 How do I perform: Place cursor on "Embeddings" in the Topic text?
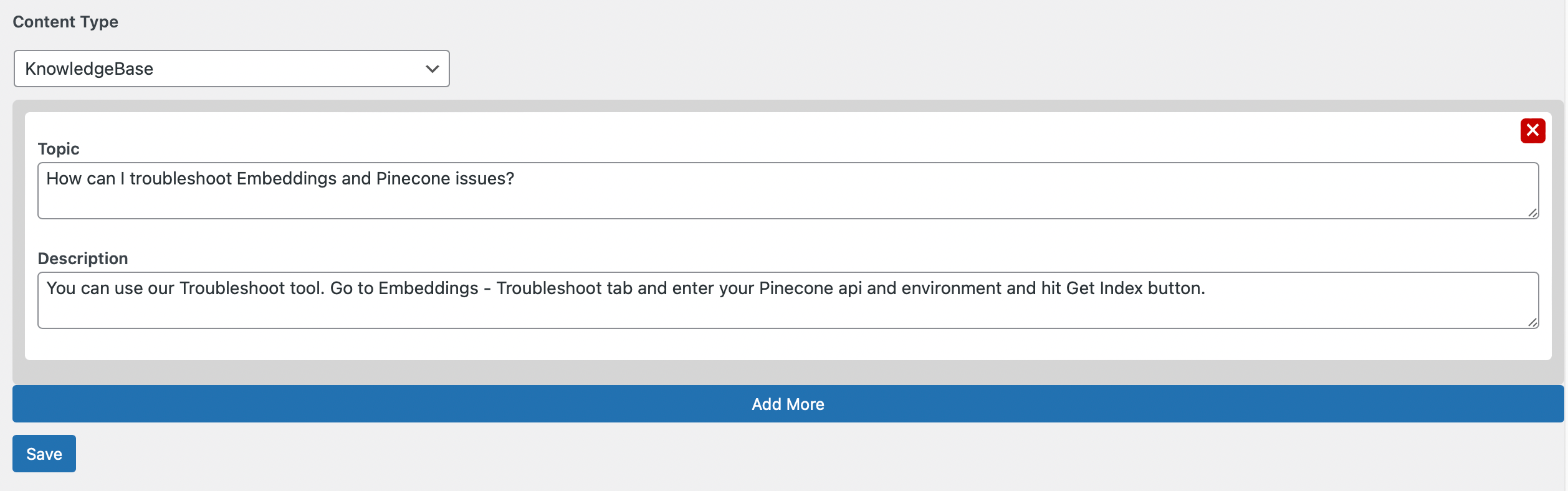[x=287, y=179]
